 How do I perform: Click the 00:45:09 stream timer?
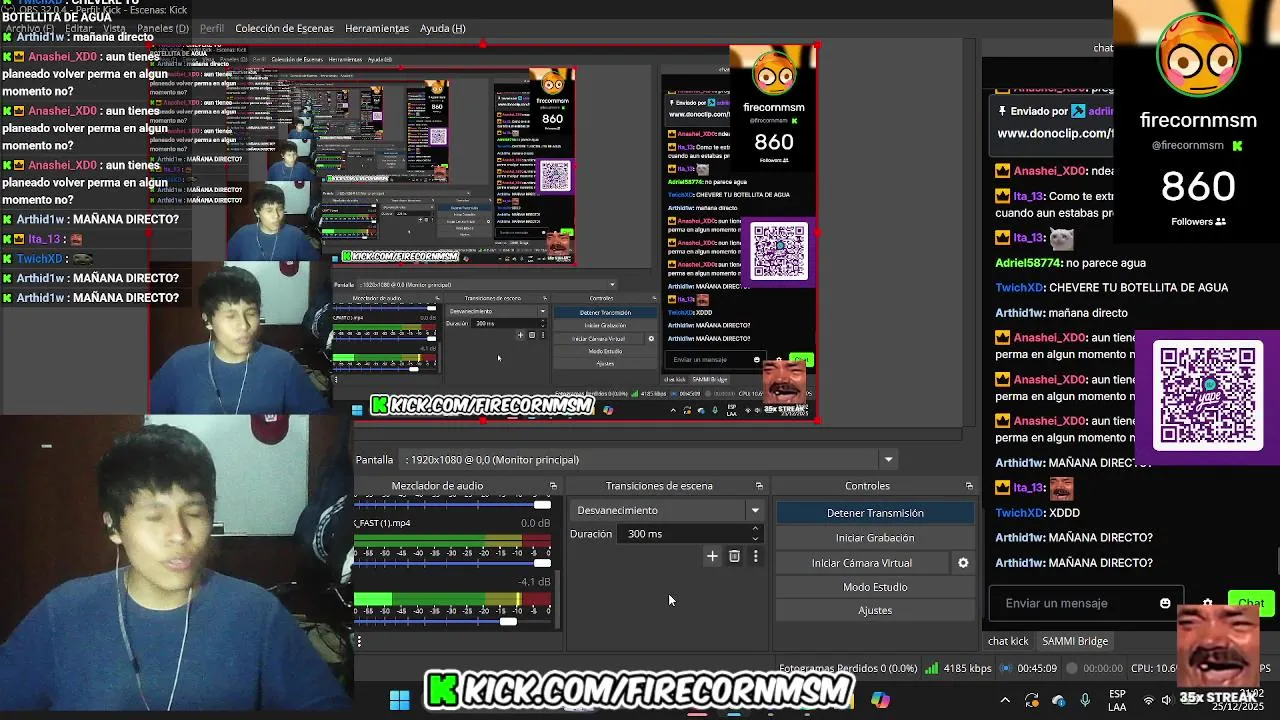tap(1028, 668)
